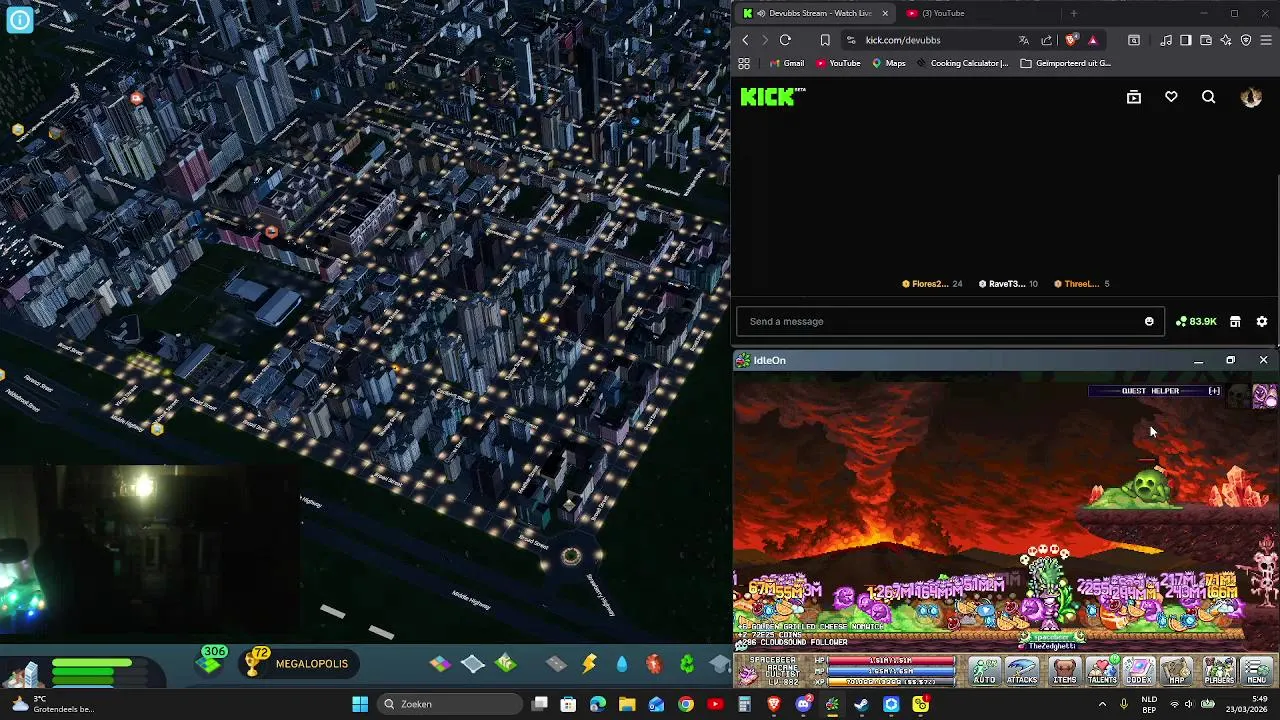This screenshot has width=1280, height=720.
Task: Open the Cooking Calculator bookmark
Action: point(961,63)
